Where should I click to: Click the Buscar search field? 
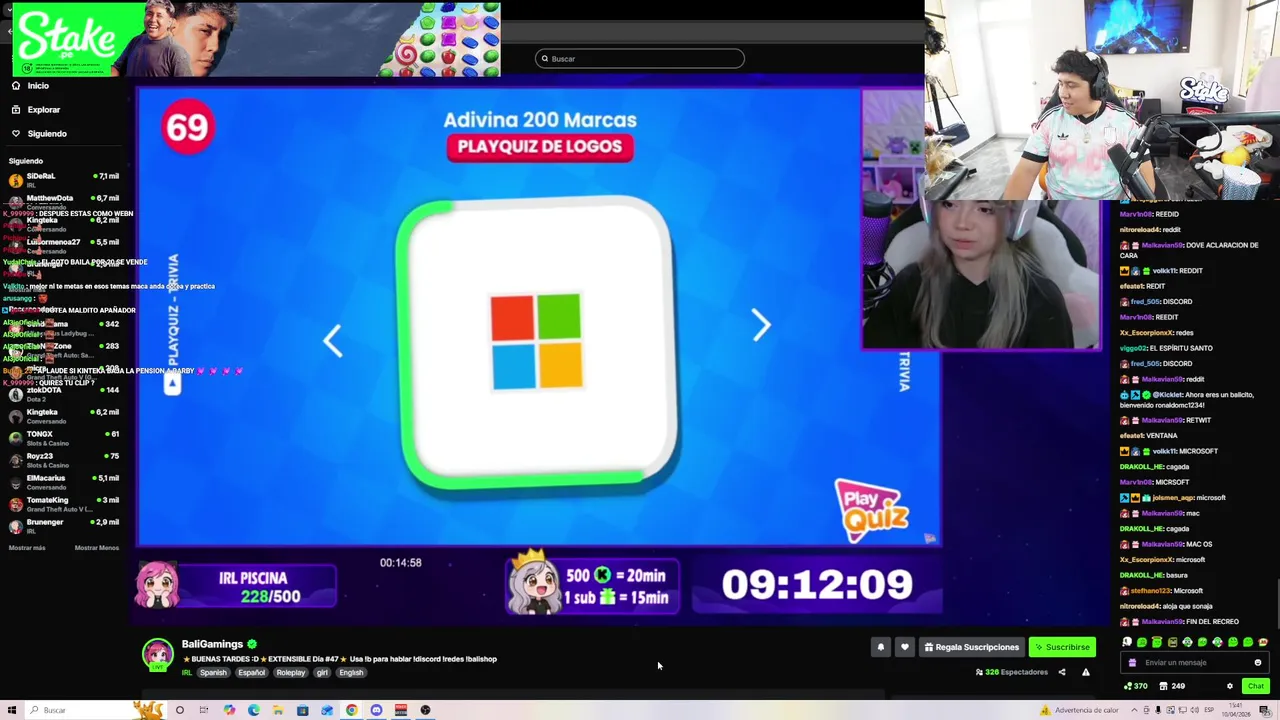coord(640,59)
